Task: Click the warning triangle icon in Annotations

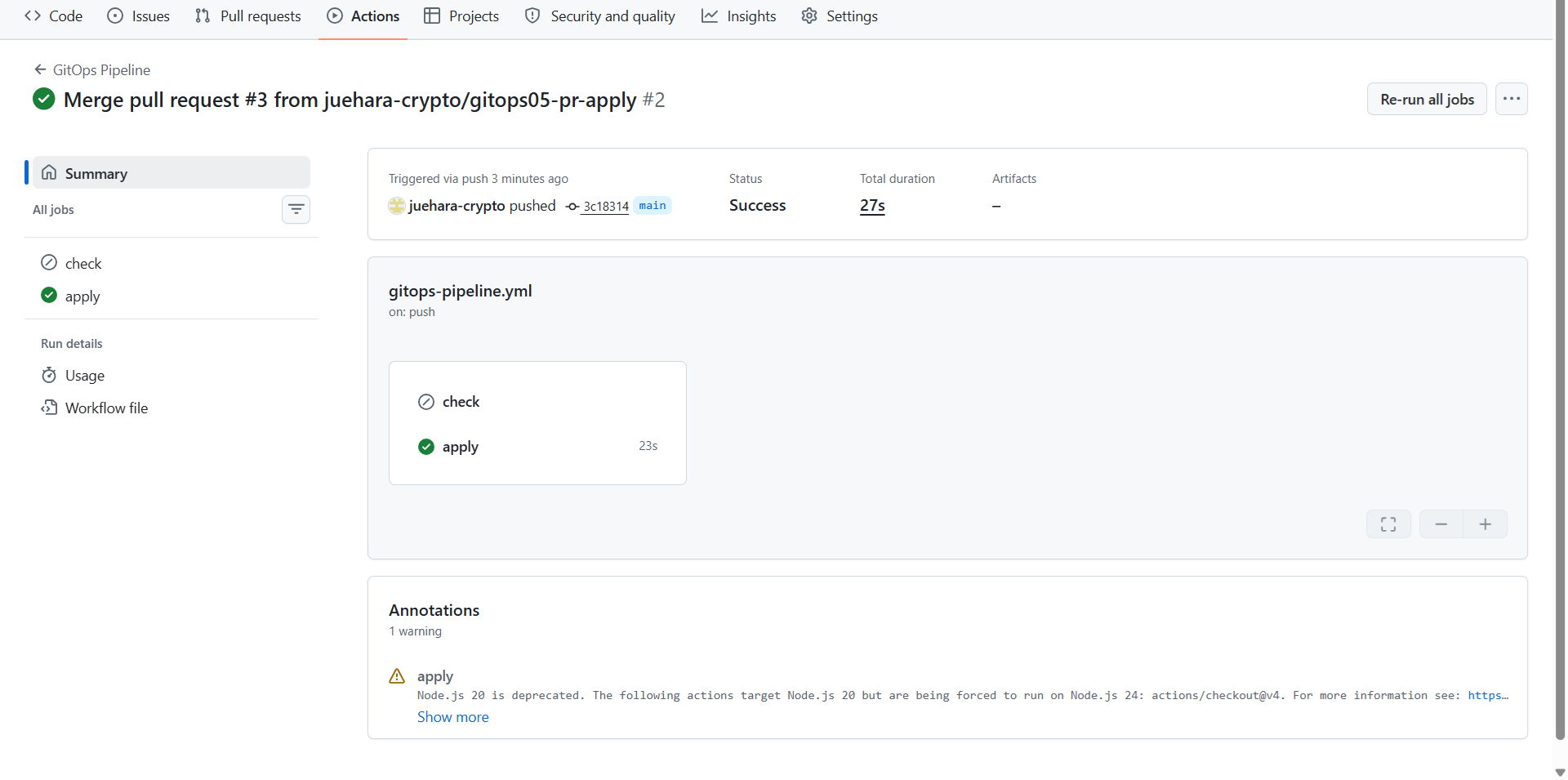Action: pos(397,676)
